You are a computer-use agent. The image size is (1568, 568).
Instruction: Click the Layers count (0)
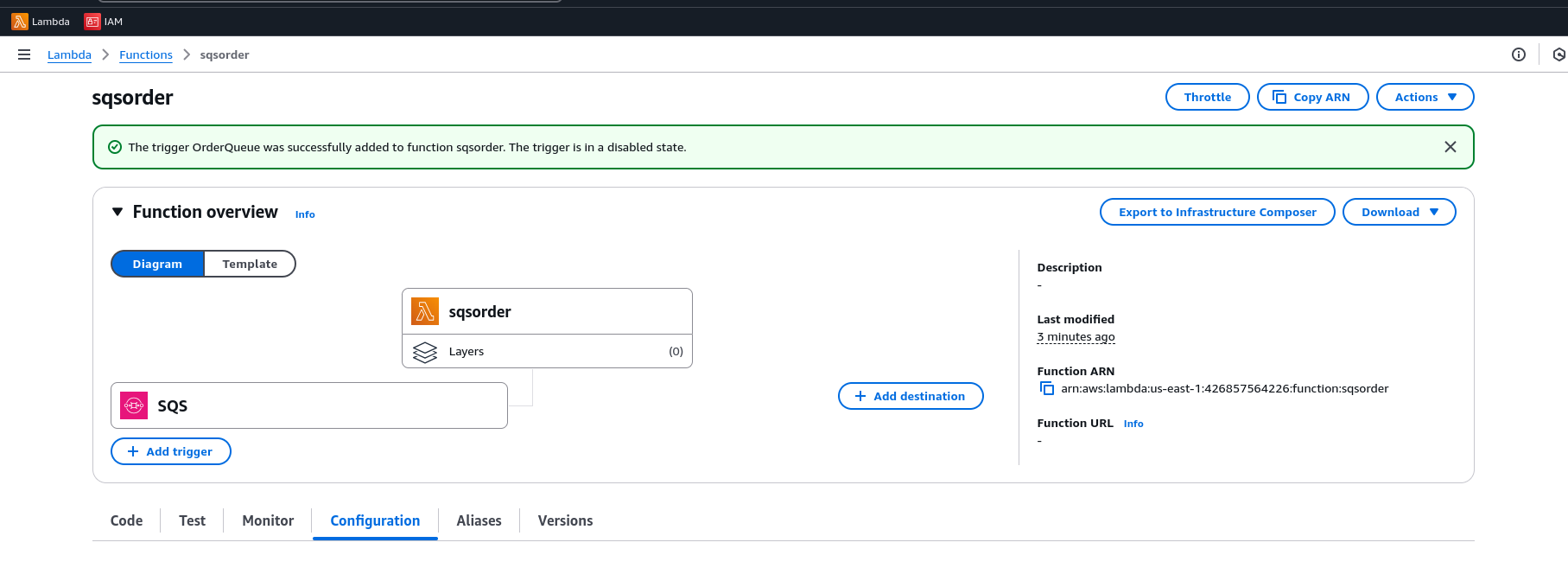click(x=676, y=351)
